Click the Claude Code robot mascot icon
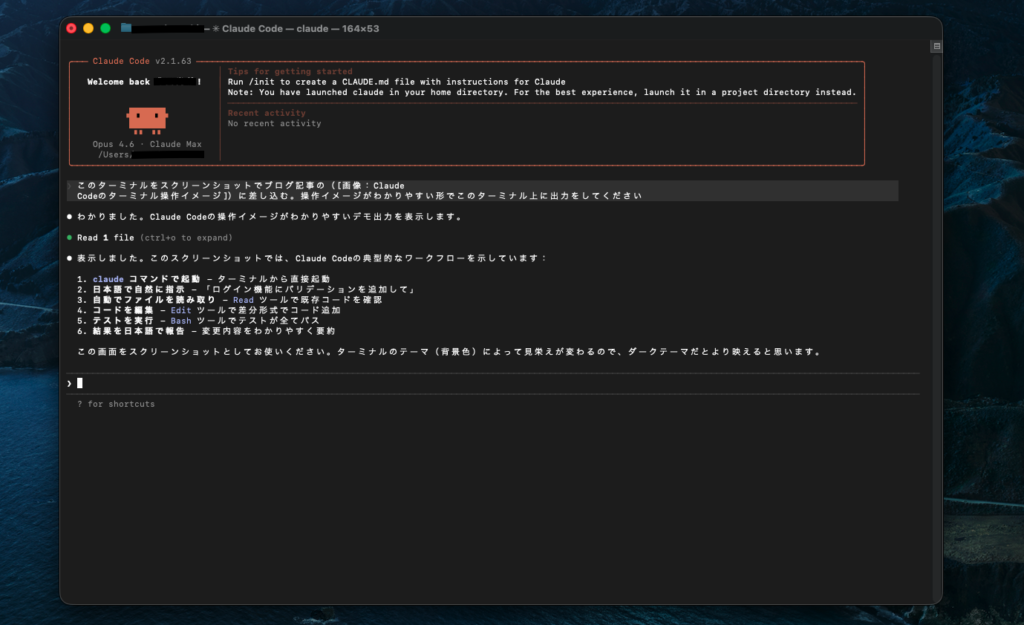 [146, 120]
